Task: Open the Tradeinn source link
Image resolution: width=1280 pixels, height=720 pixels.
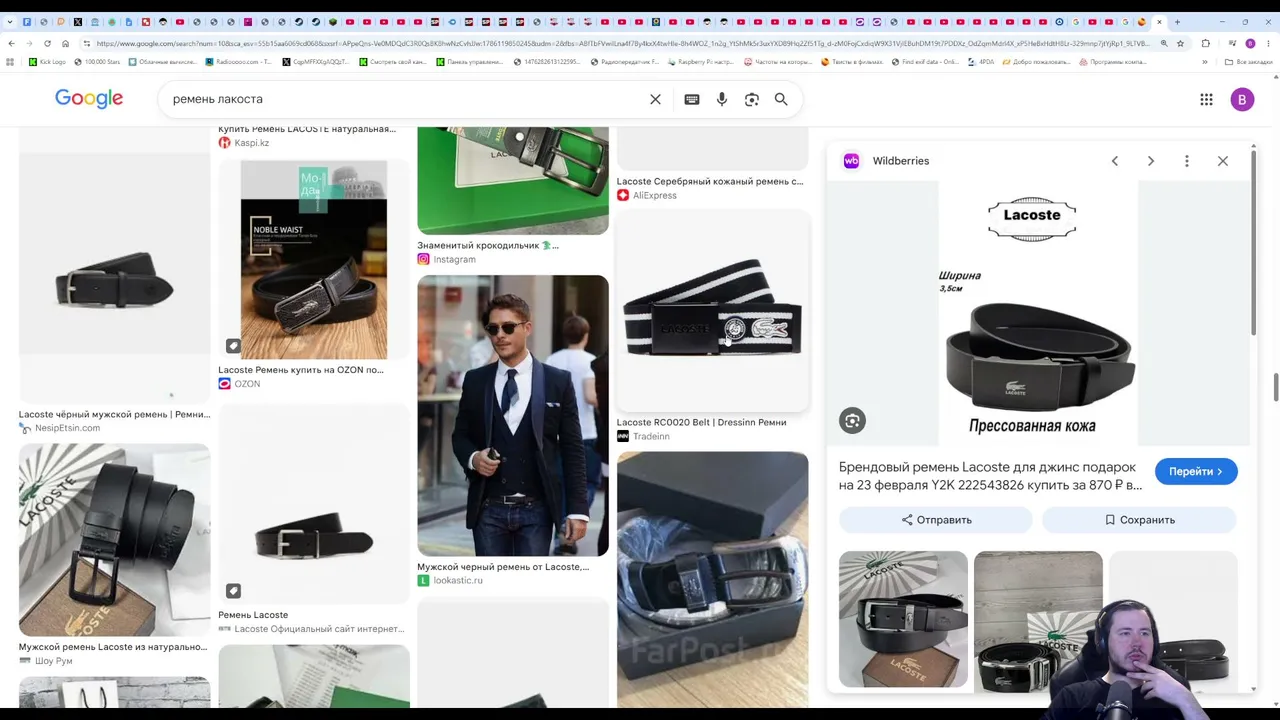Action: point(643,436)
